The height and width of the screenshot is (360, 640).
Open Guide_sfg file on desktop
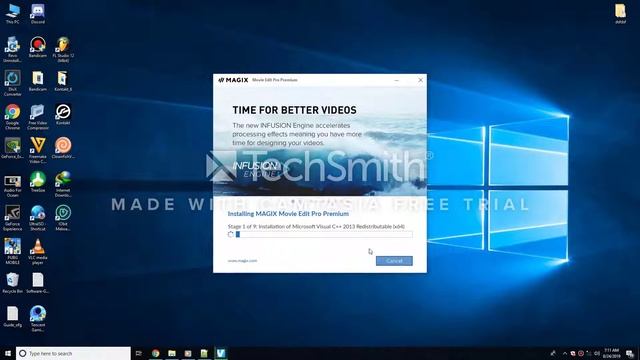tap(12, 317)
